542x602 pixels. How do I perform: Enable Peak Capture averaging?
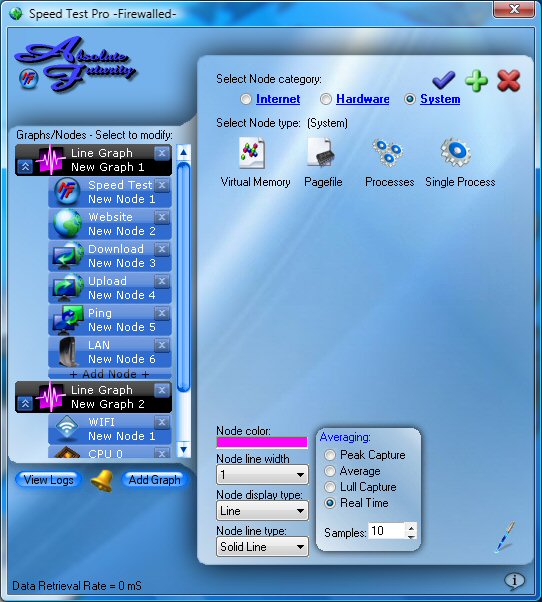click(x=330, y=455)
